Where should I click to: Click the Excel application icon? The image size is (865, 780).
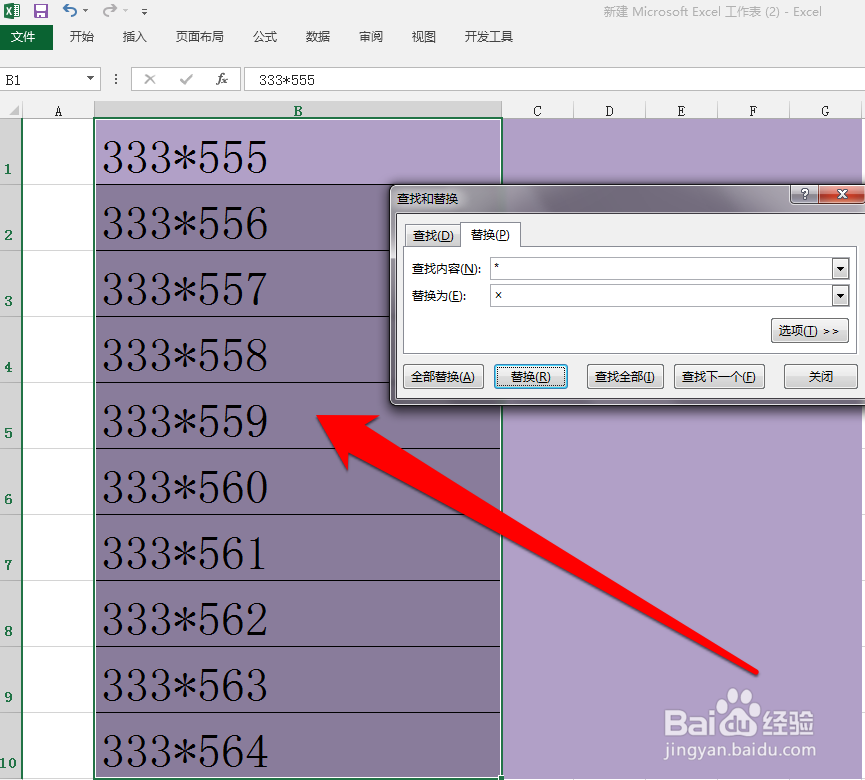tap(12, 10)
